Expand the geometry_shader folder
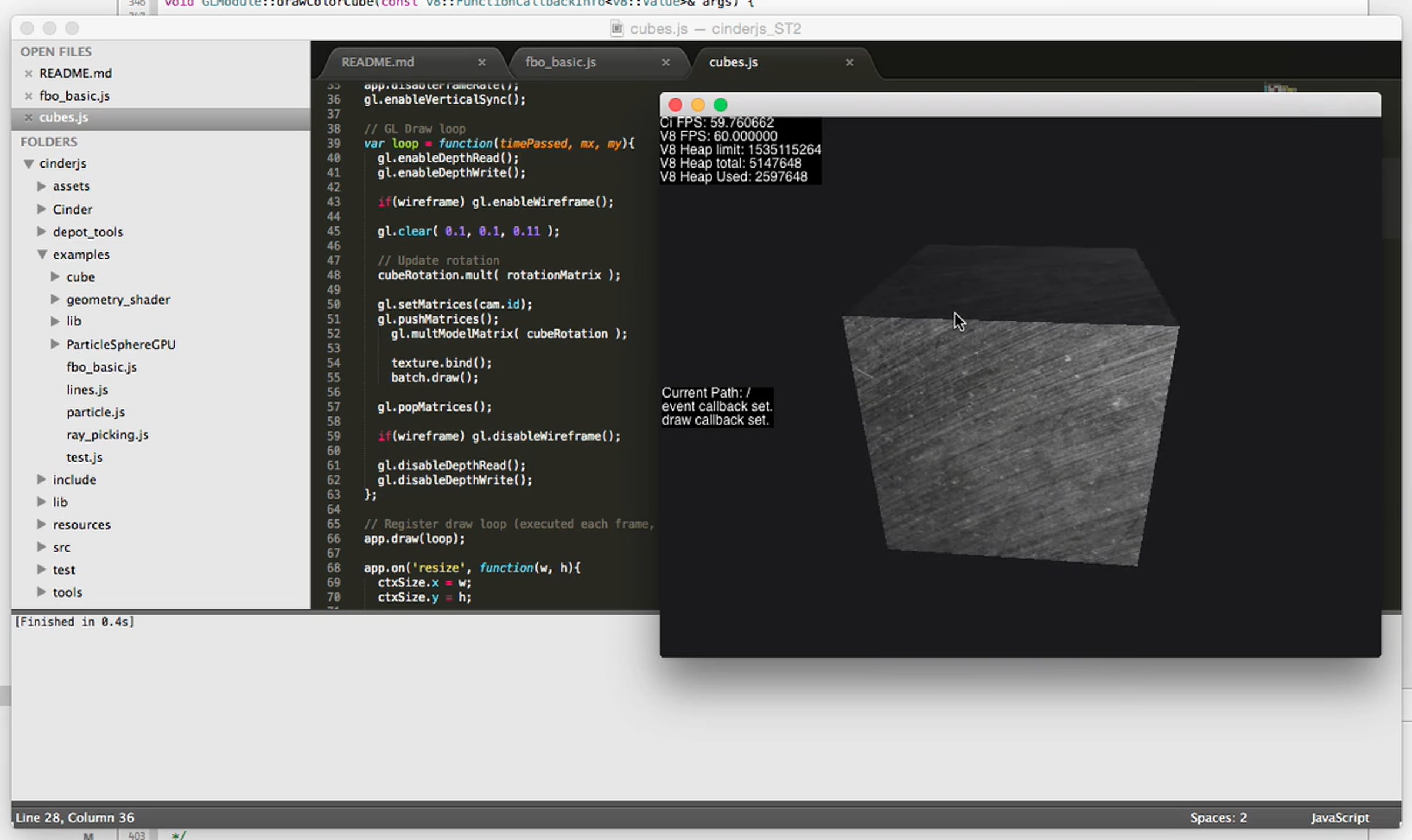The image size is (1412, 840). coord(55,299)
